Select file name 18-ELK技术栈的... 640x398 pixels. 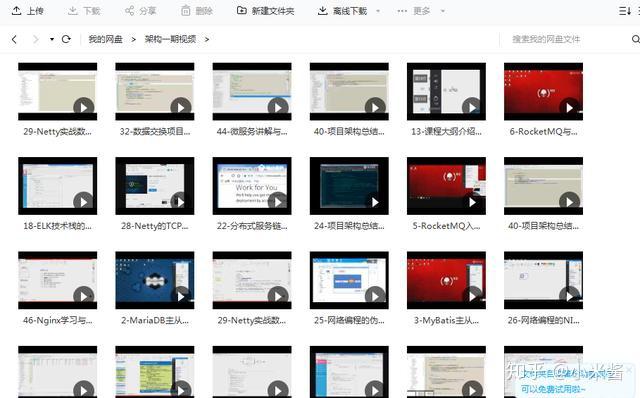(x=58, y=226)
